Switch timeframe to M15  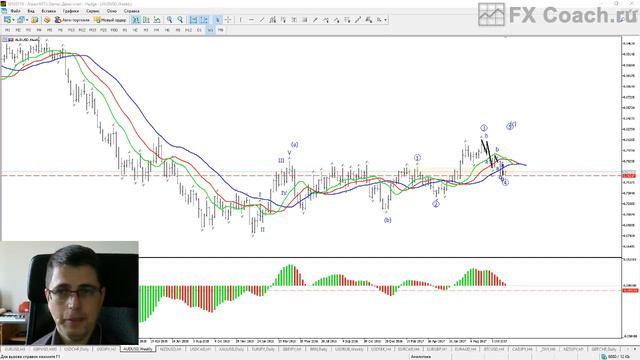[93, 30]
